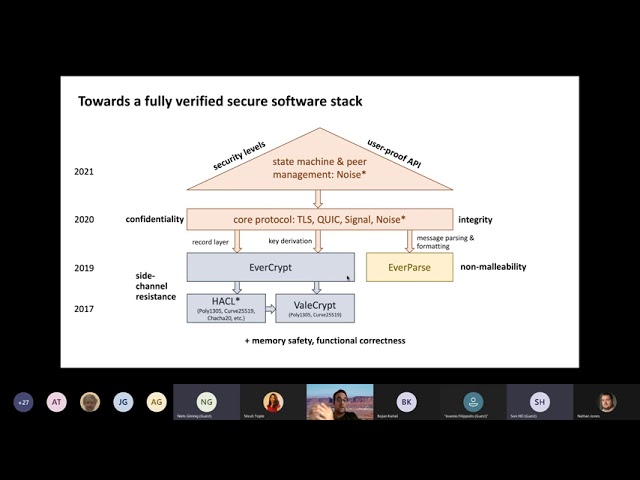Click the EverCrypt box in the slide
640x480 pixels.
[270, 267]
